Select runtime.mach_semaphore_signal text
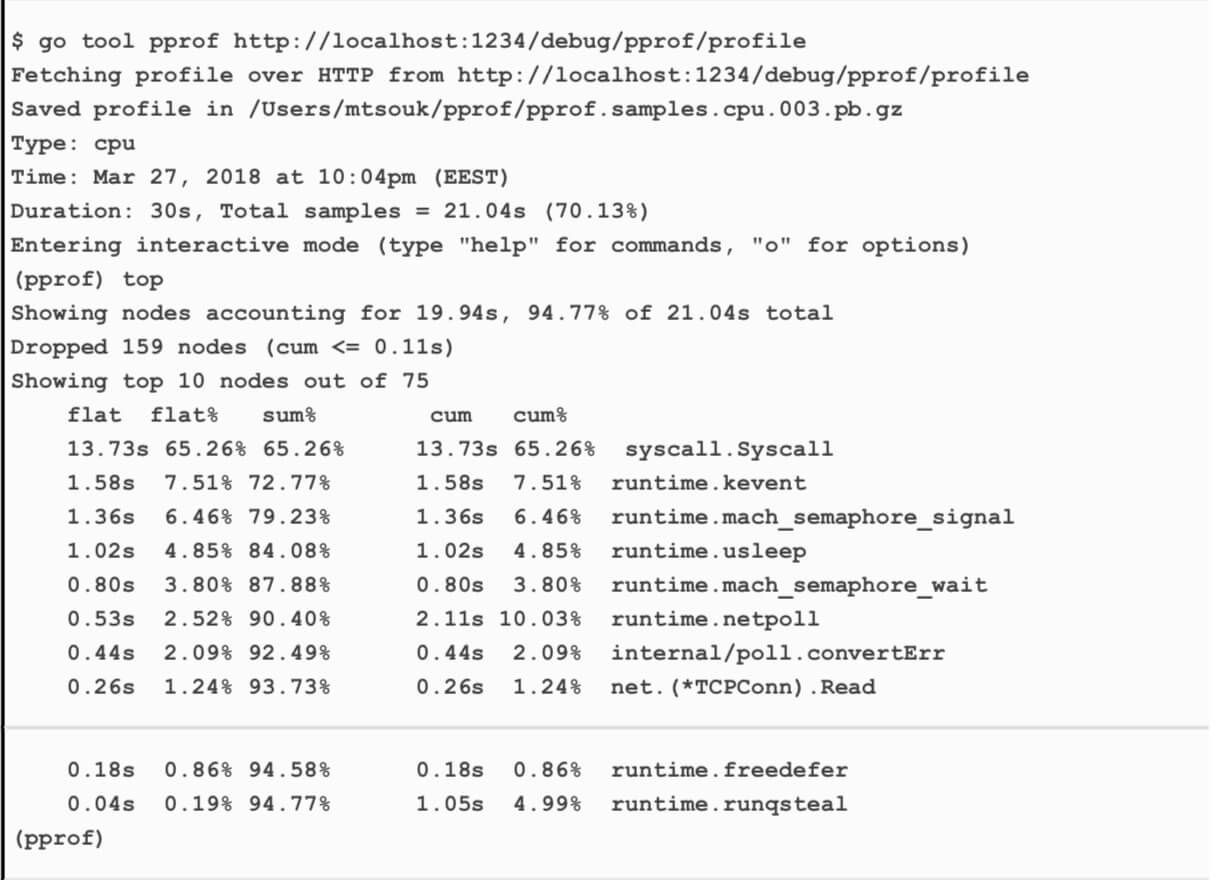The height and width of the screenshot is (880, 1216). [812, 517]
